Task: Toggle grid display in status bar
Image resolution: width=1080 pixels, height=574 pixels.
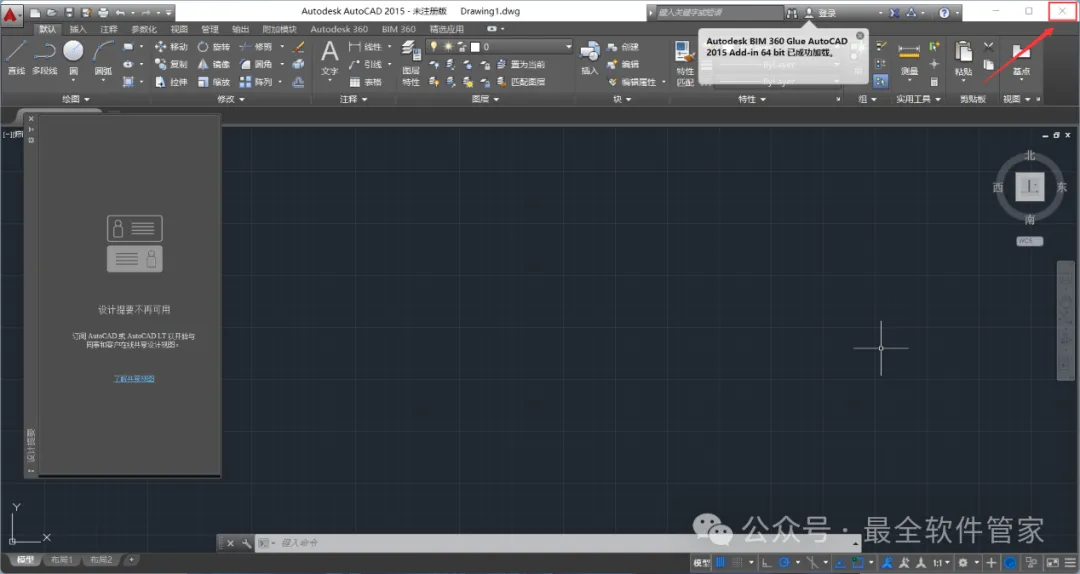Action: coord(720,562)
